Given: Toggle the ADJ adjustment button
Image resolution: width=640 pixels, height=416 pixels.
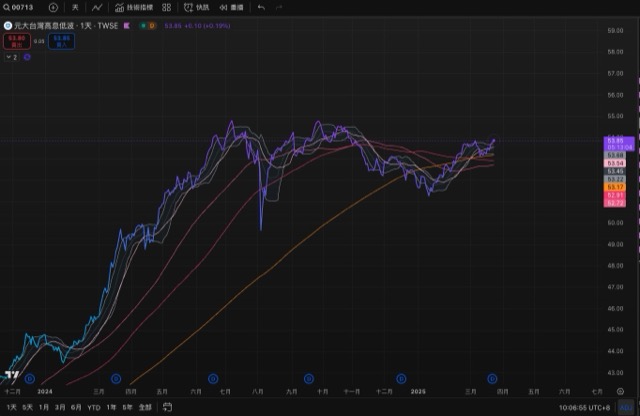Looking at the screenshot, I should (626, 407).
